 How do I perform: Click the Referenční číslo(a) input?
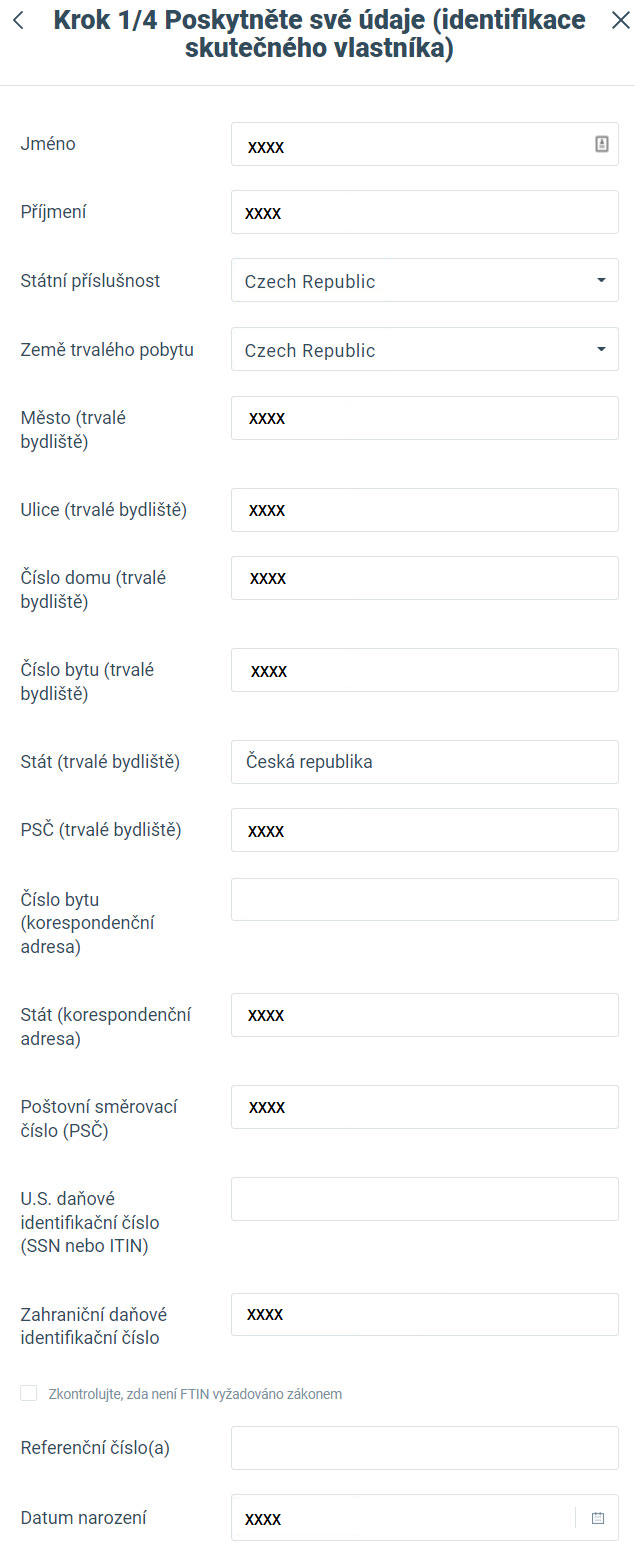point(424,1448)
